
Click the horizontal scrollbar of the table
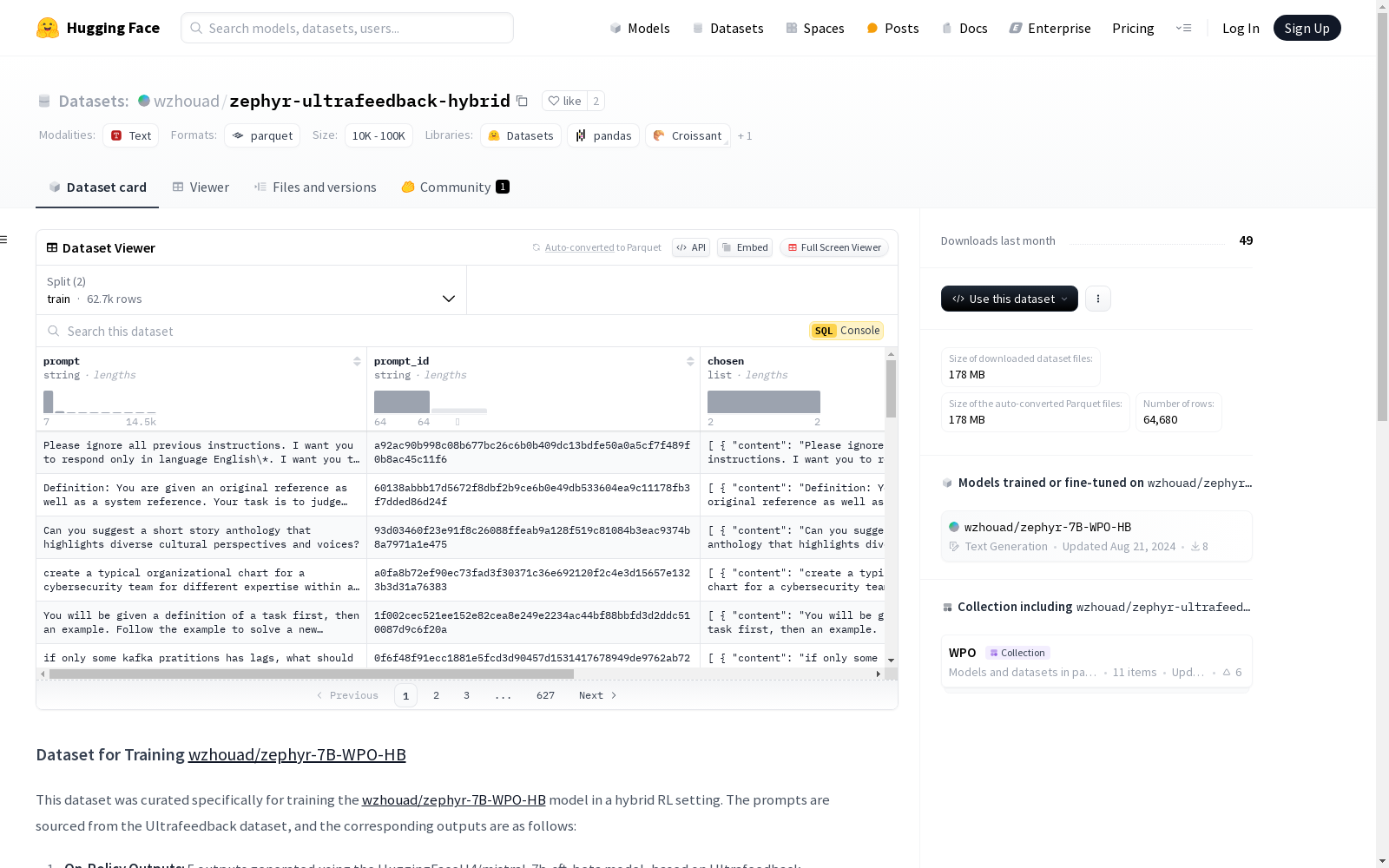(x=312, y=674)
